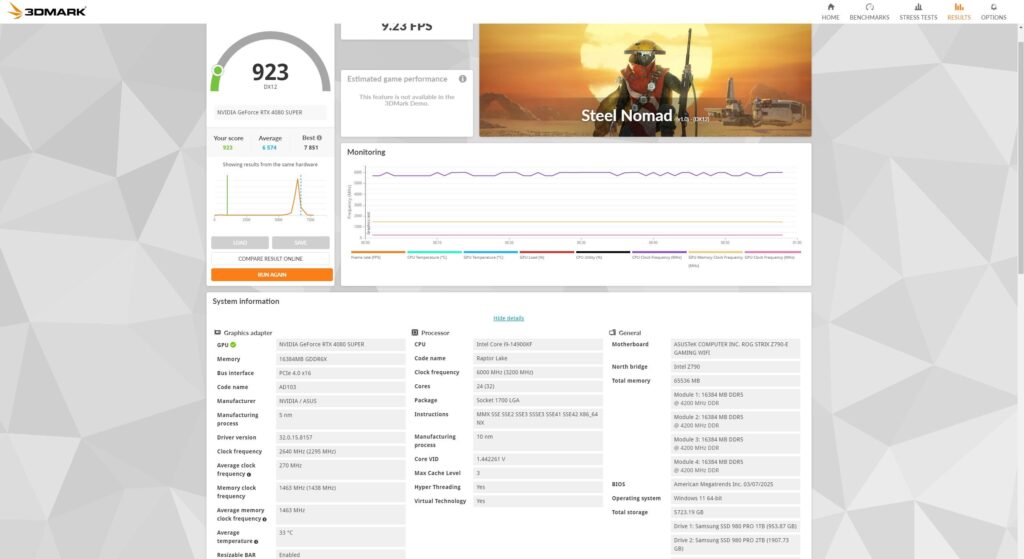Image resolution: width=1024 pixels, height=559 pixels.
Task: Open the Home section
Action: [x=830, y=11]
